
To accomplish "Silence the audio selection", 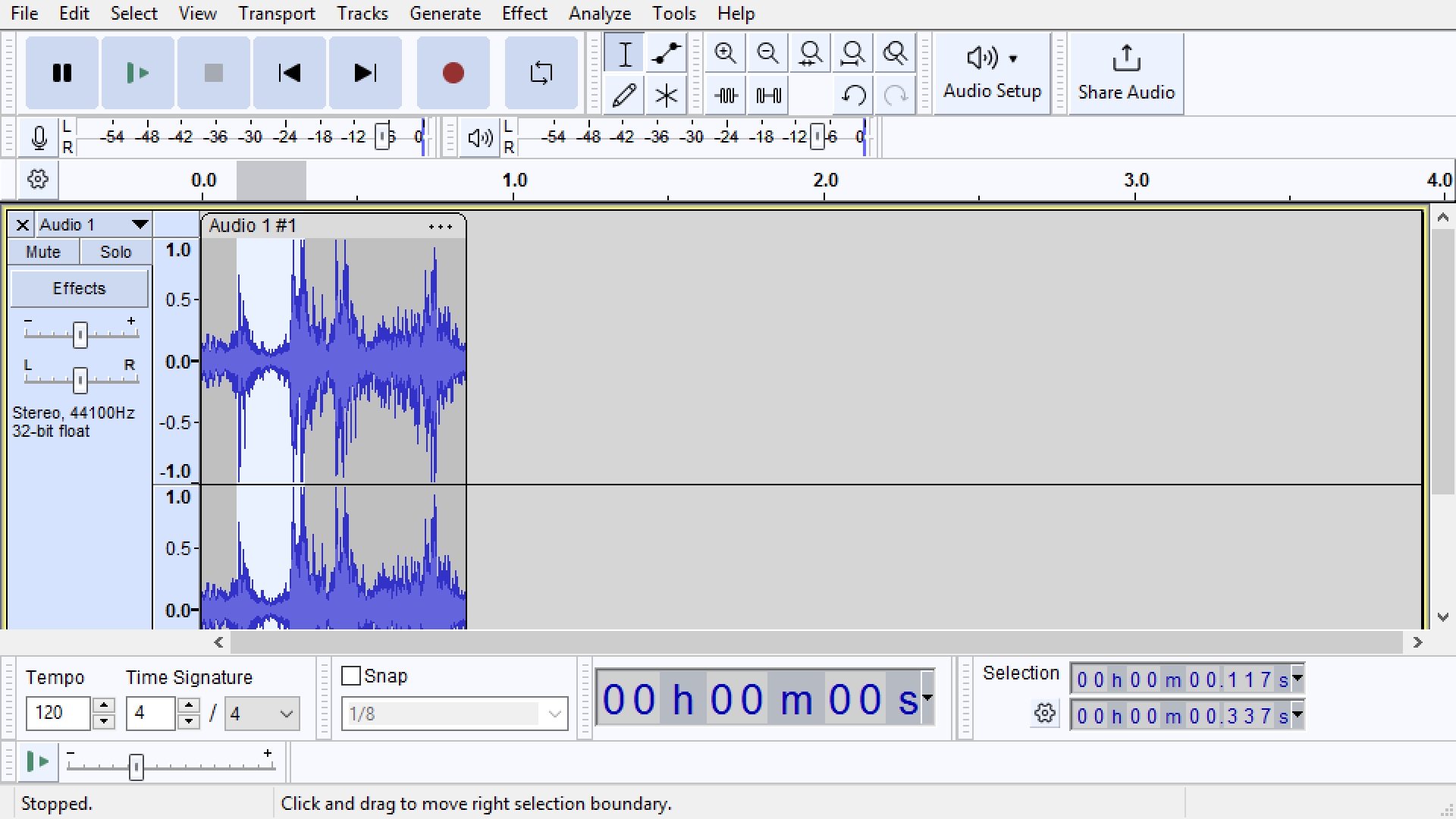I will click(x=768, y=96).
